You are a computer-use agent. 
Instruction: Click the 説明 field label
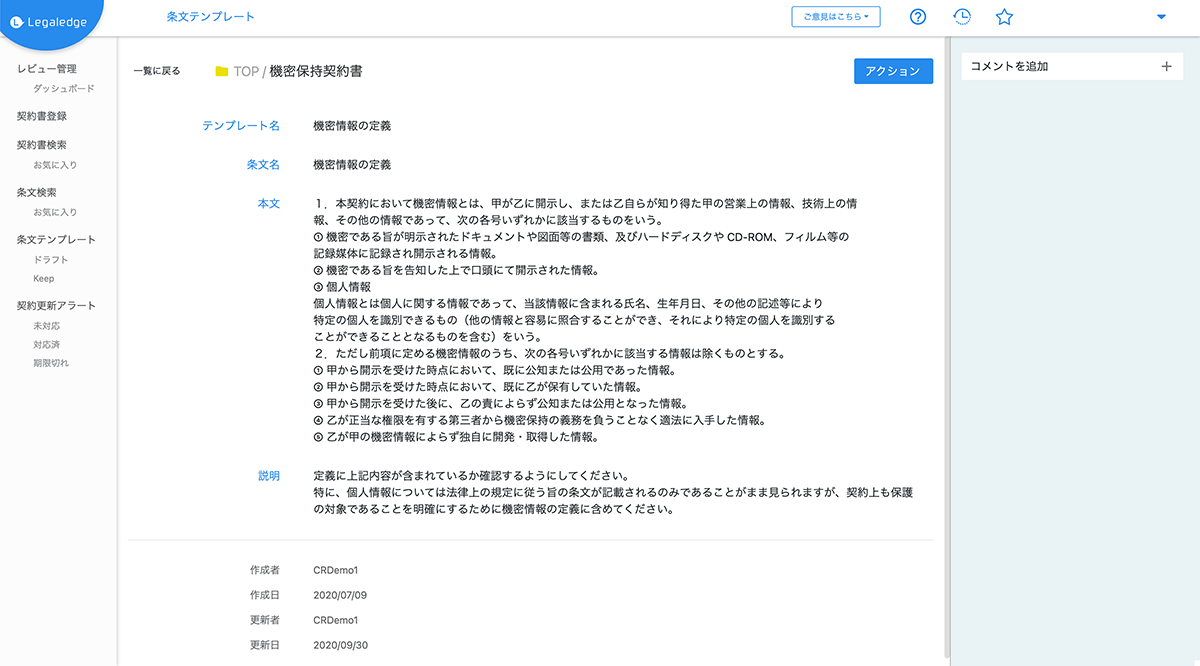pos(269,476)
